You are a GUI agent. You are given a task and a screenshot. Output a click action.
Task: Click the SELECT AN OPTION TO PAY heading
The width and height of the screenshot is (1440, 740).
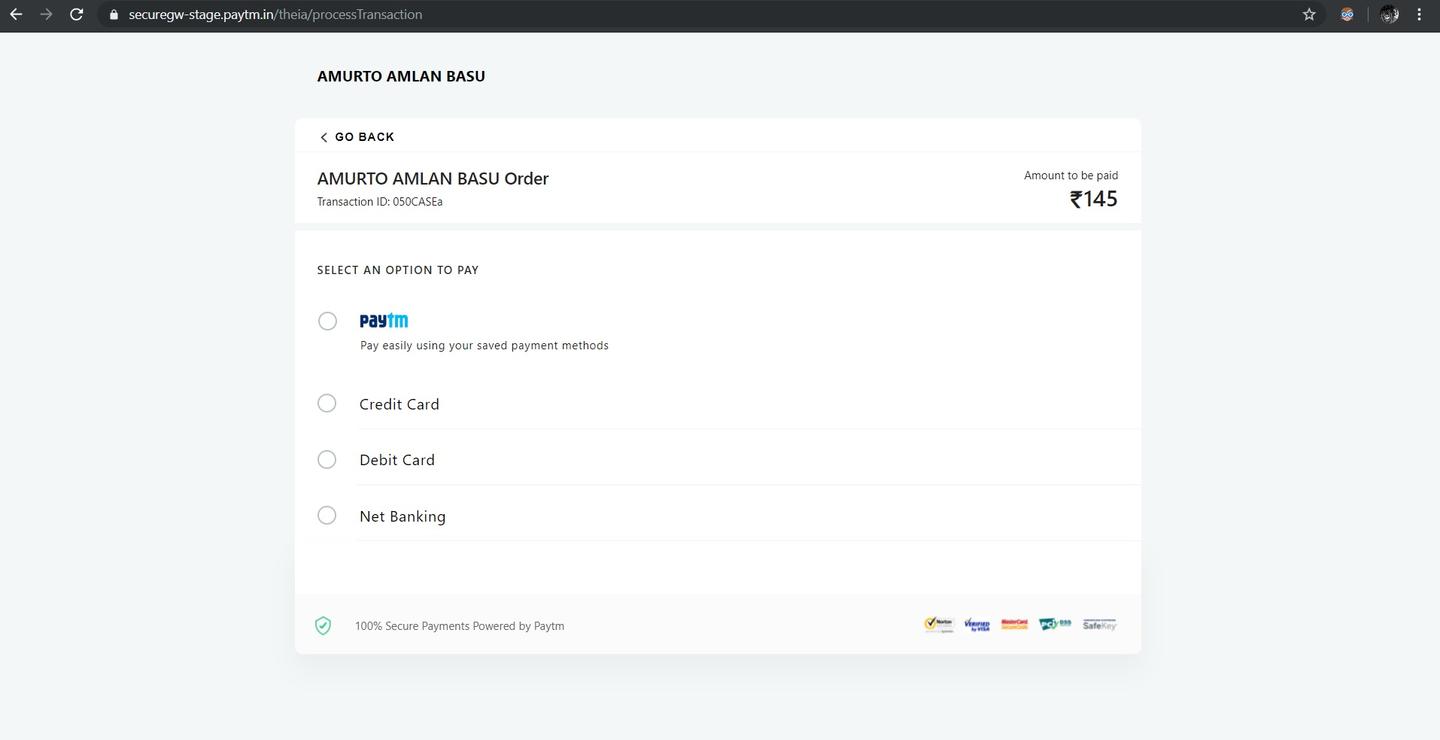click(x=398, y=270)
